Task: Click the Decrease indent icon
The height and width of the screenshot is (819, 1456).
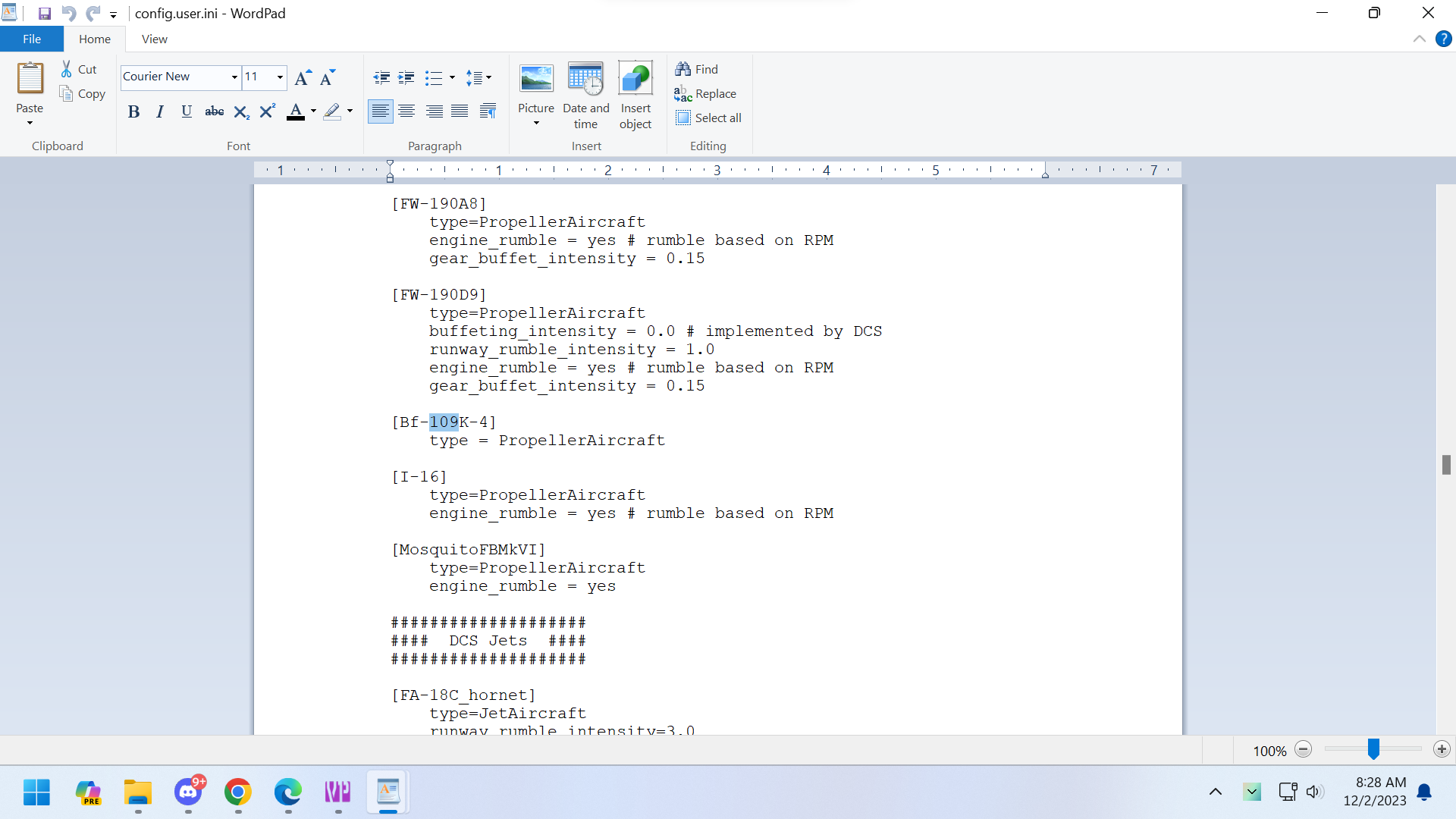Action: pos(381,77)
